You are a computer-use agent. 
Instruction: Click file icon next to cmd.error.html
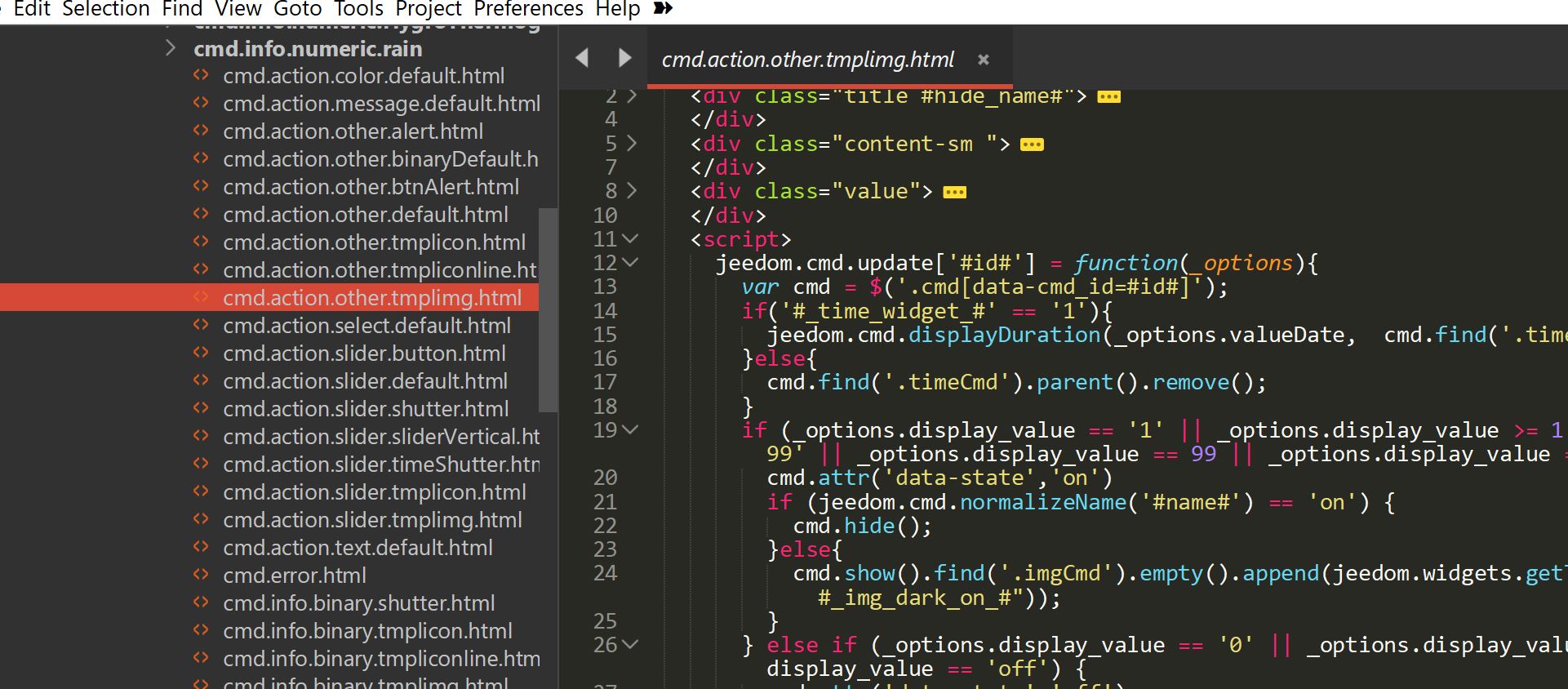tap(201, 575)
